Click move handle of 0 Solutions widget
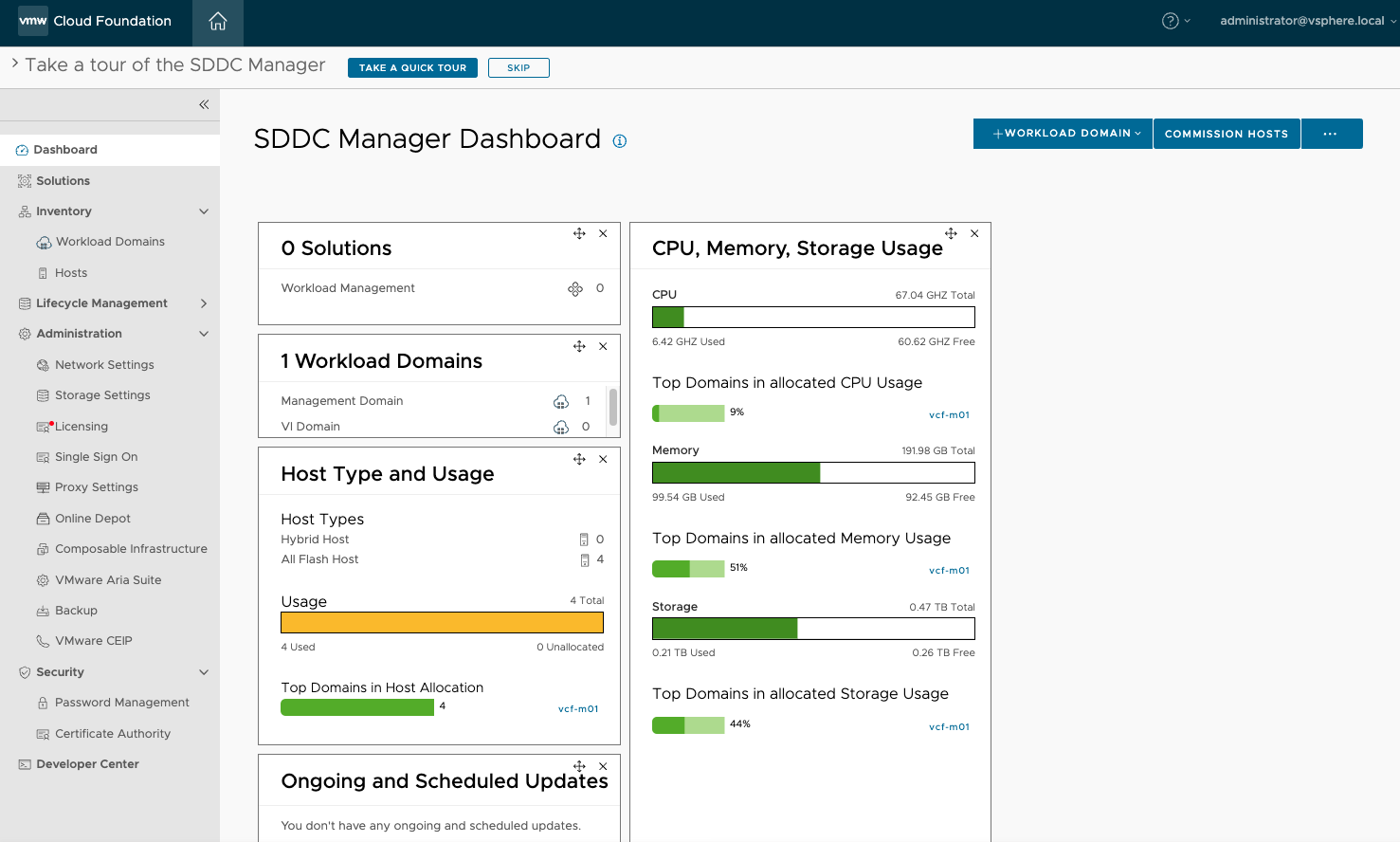This screenshot has height=842, width=1400. point(579,233)
